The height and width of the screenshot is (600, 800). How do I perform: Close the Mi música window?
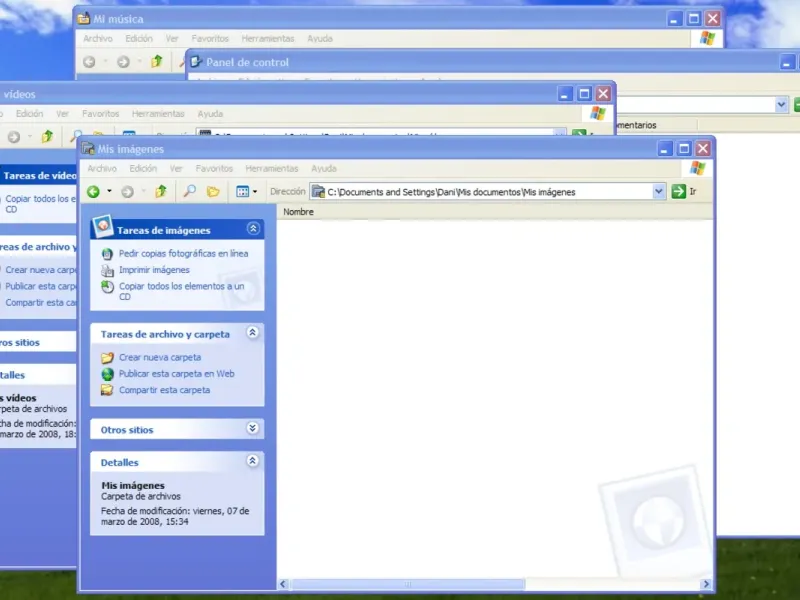713,19
